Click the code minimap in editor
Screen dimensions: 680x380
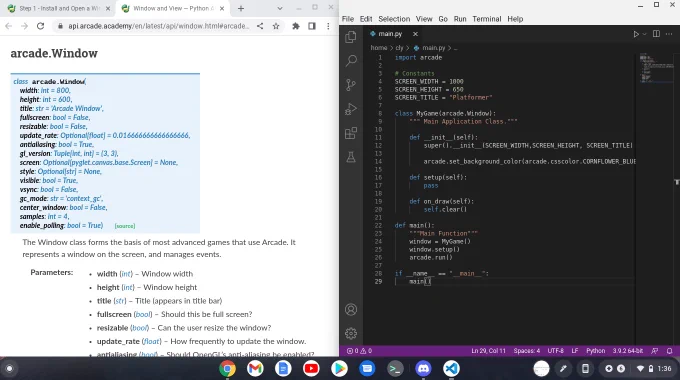pos(656,68)
